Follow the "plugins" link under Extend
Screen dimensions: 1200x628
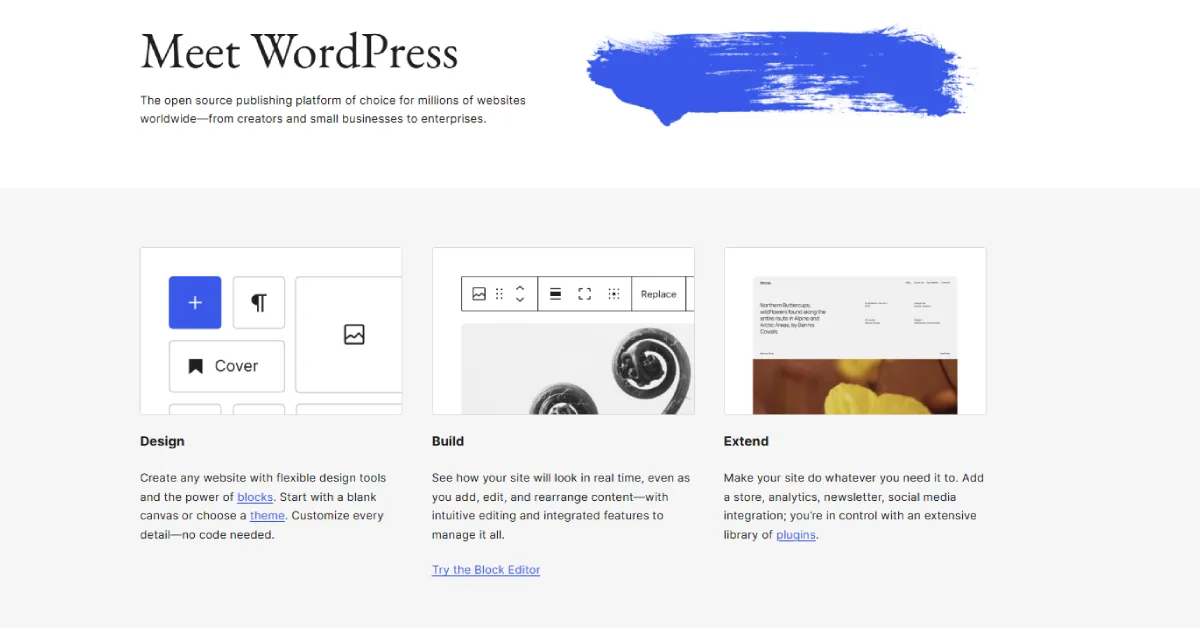point(796,535)
